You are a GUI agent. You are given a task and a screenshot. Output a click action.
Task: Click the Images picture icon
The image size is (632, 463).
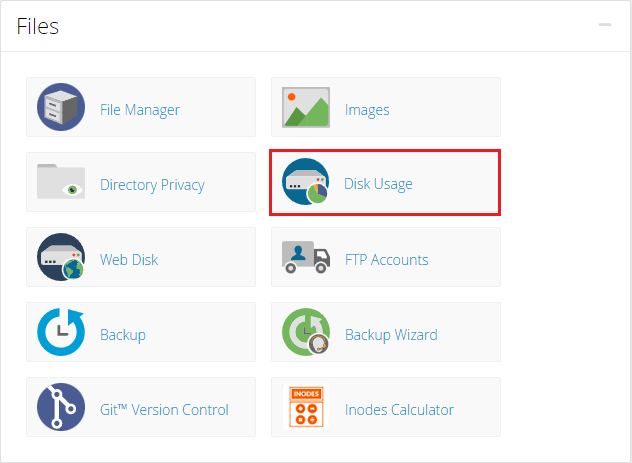coord(306,108)
